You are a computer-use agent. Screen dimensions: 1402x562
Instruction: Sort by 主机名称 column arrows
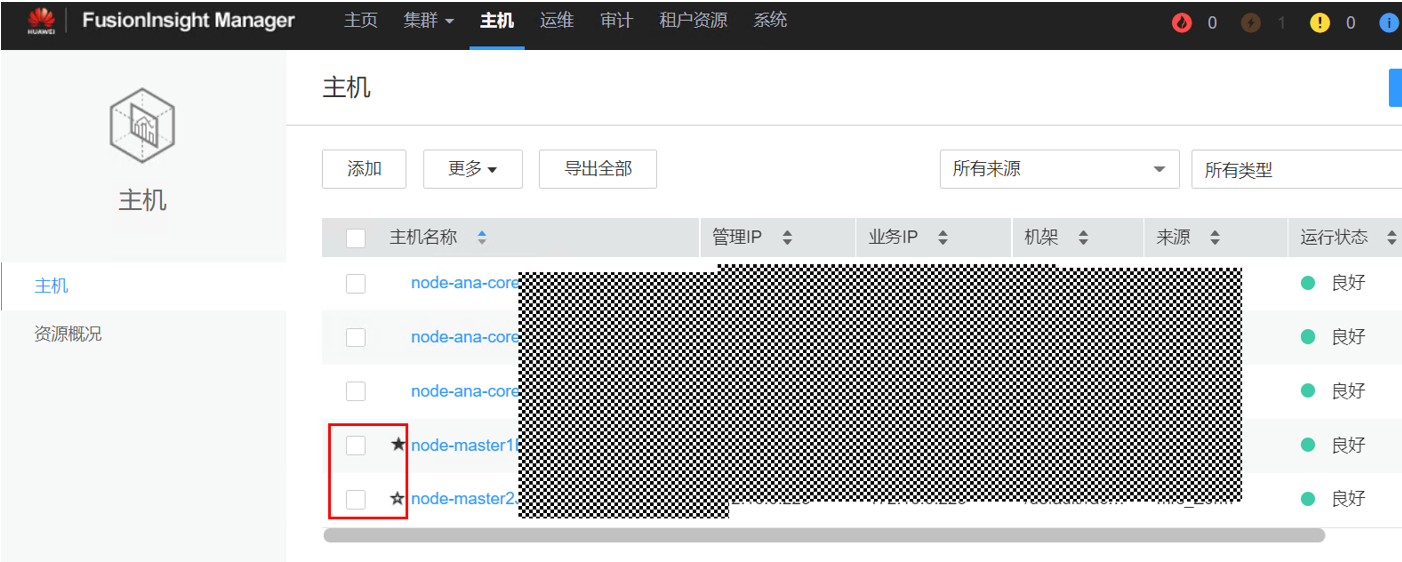tap(482, 238)
